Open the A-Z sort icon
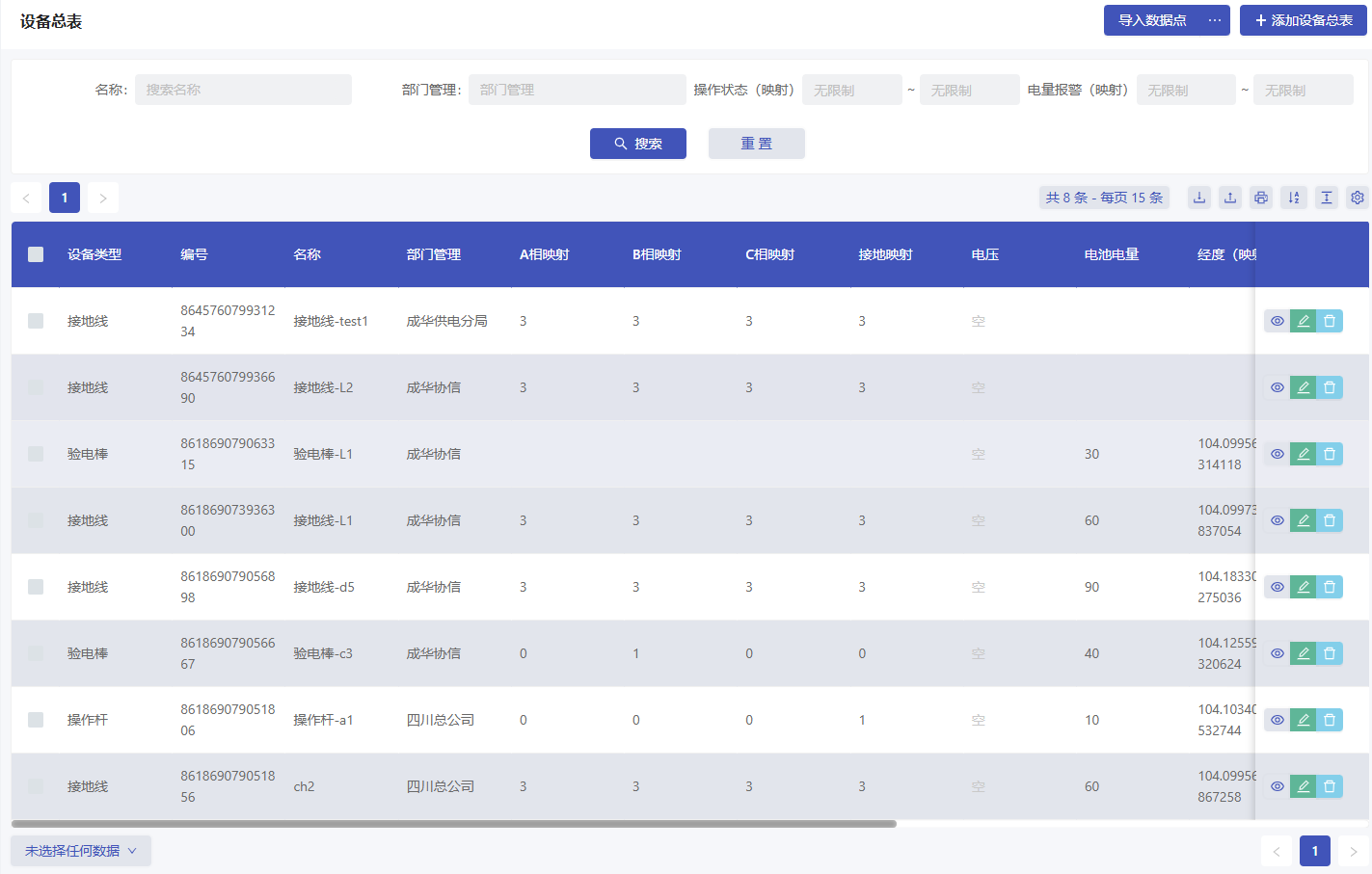Image resolution: width=1372 pixels, height=874 pixels. click(x=1294, y=198)
